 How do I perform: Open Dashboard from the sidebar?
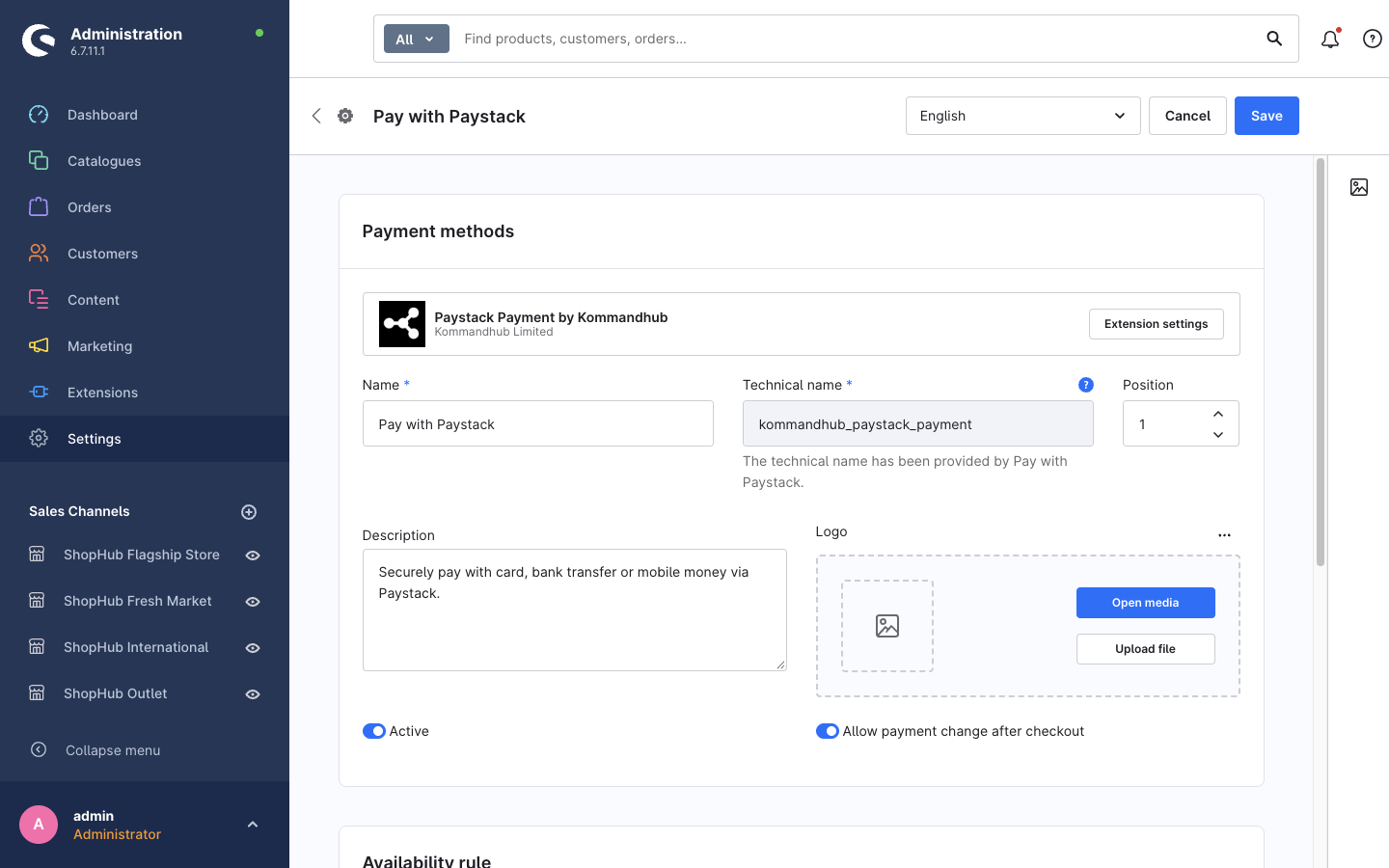[145, 115]
